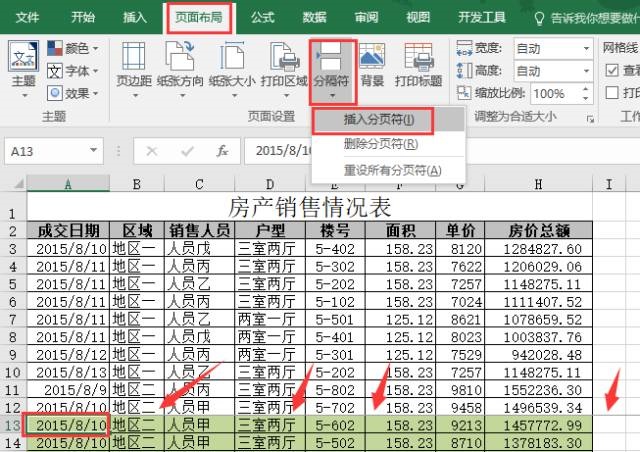Expand the 高度 自动 dropdown
This screenshot has width=640, height=452.
pyautogui.click(x=586, y=71)
